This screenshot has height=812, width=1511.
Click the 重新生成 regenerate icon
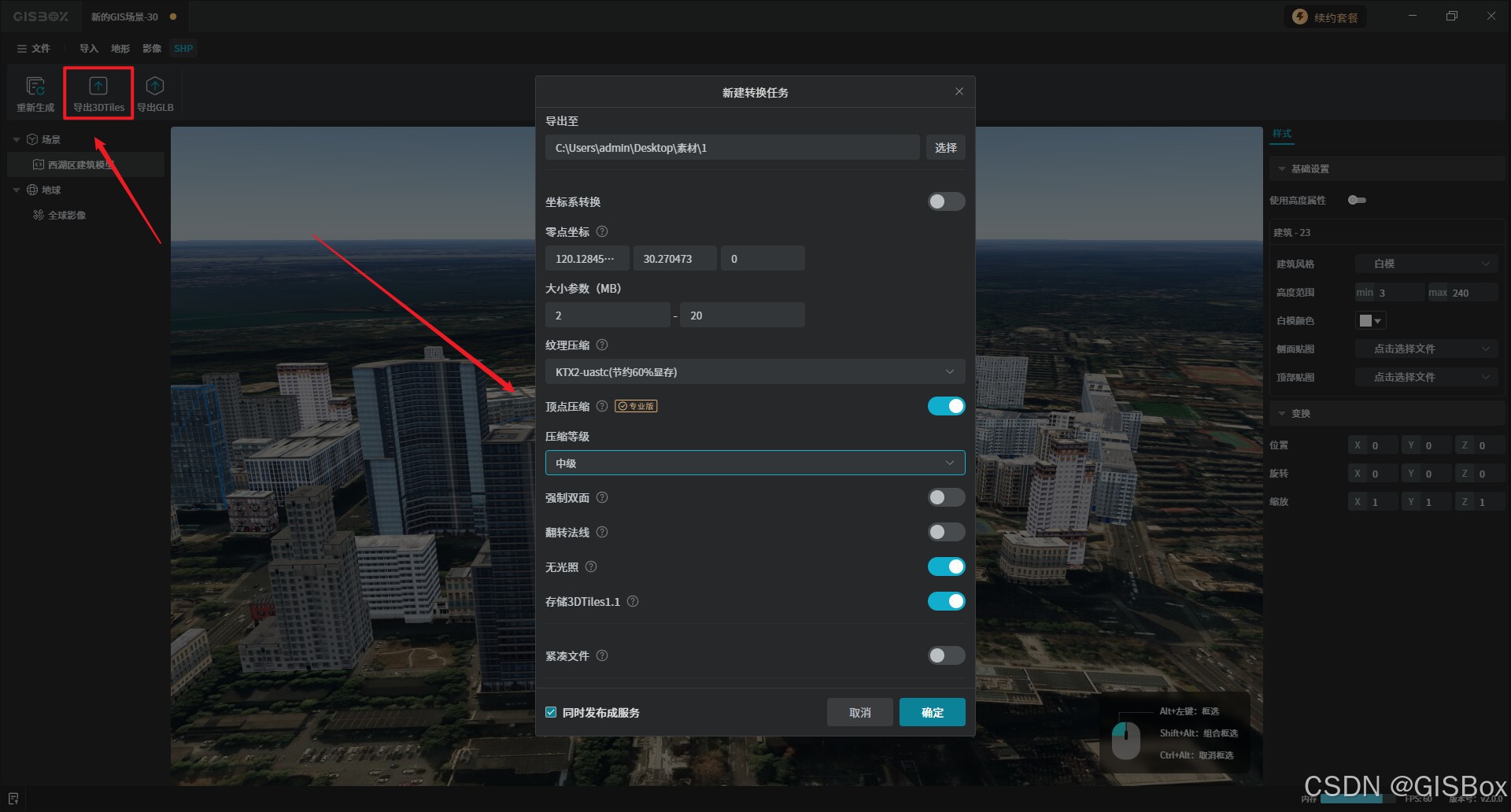[35, 93]
